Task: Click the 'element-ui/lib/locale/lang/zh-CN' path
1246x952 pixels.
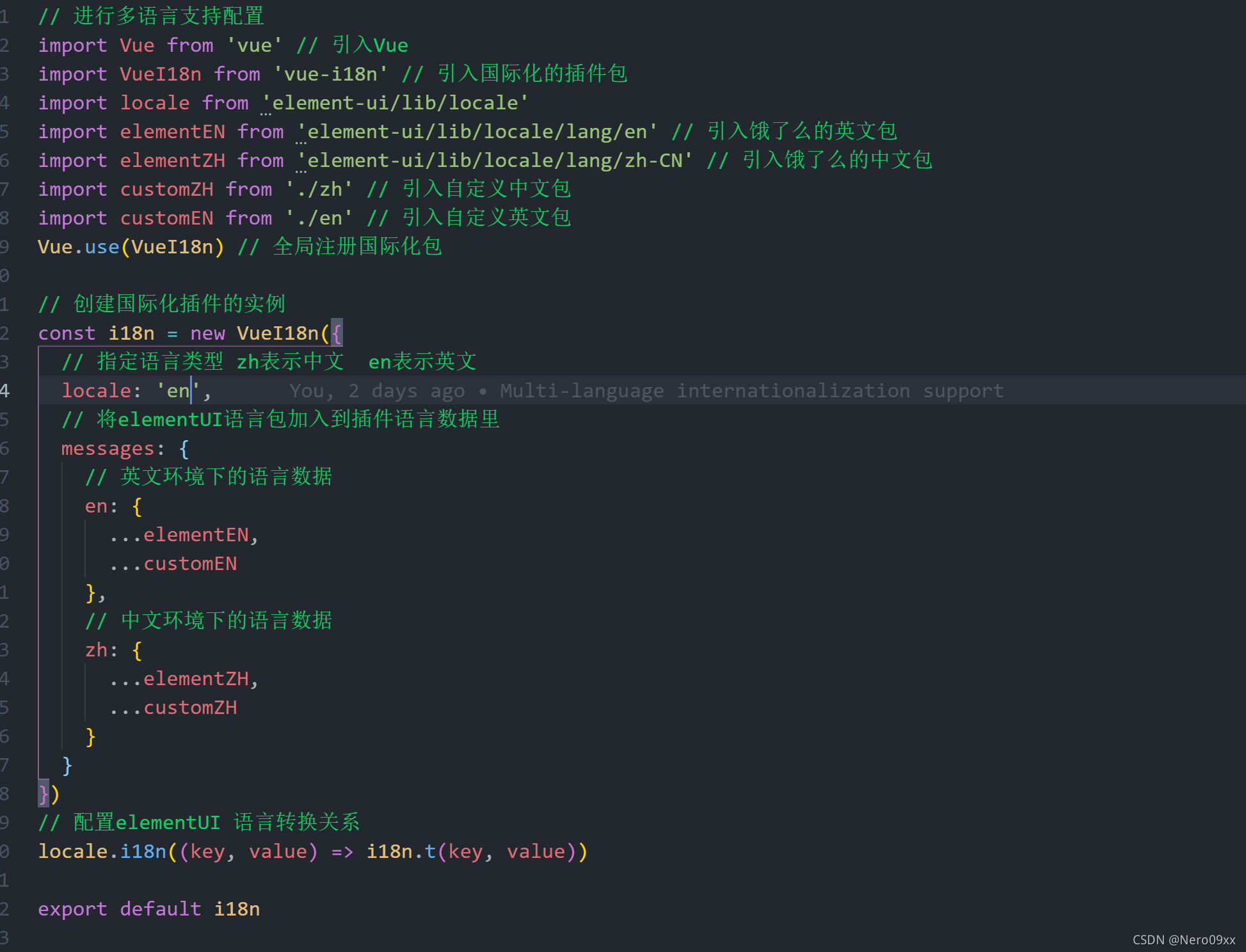Action: 495,161
